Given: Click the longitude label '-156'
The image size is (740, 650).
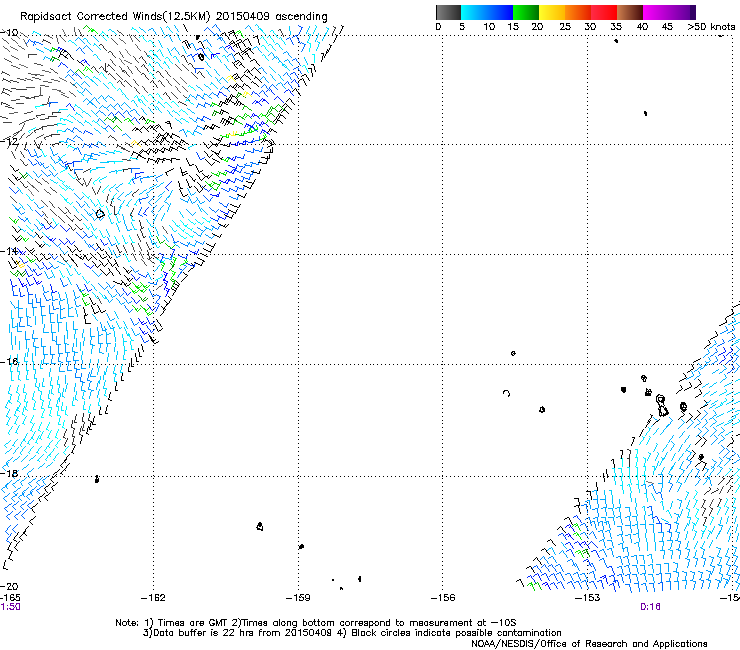Looking at the screenshot, I should [x=443, y=598].
